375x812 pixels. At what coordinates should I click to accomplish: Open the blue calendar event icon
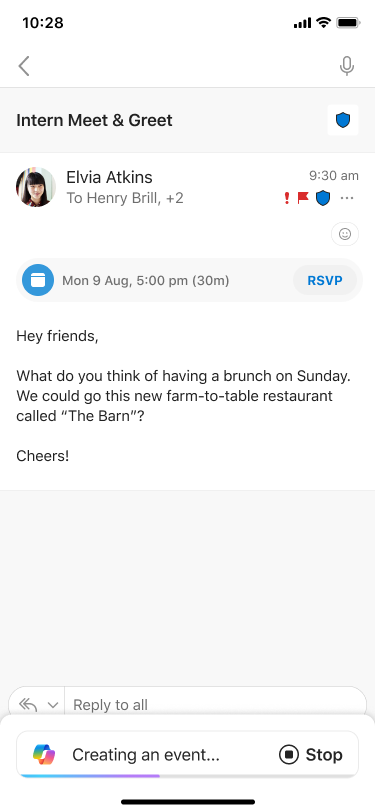pos(38,280)
